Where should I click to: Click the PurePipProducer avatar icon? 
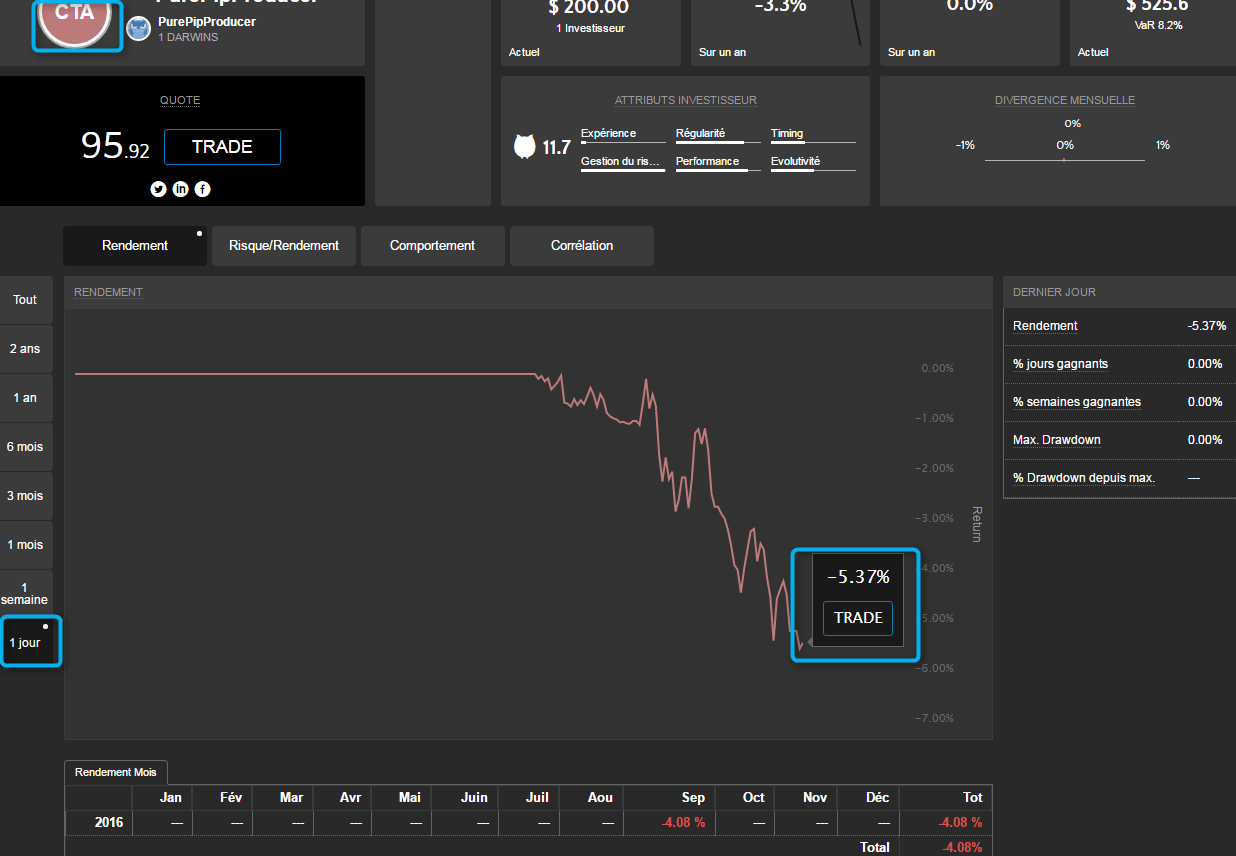click(x=139, y=29)
